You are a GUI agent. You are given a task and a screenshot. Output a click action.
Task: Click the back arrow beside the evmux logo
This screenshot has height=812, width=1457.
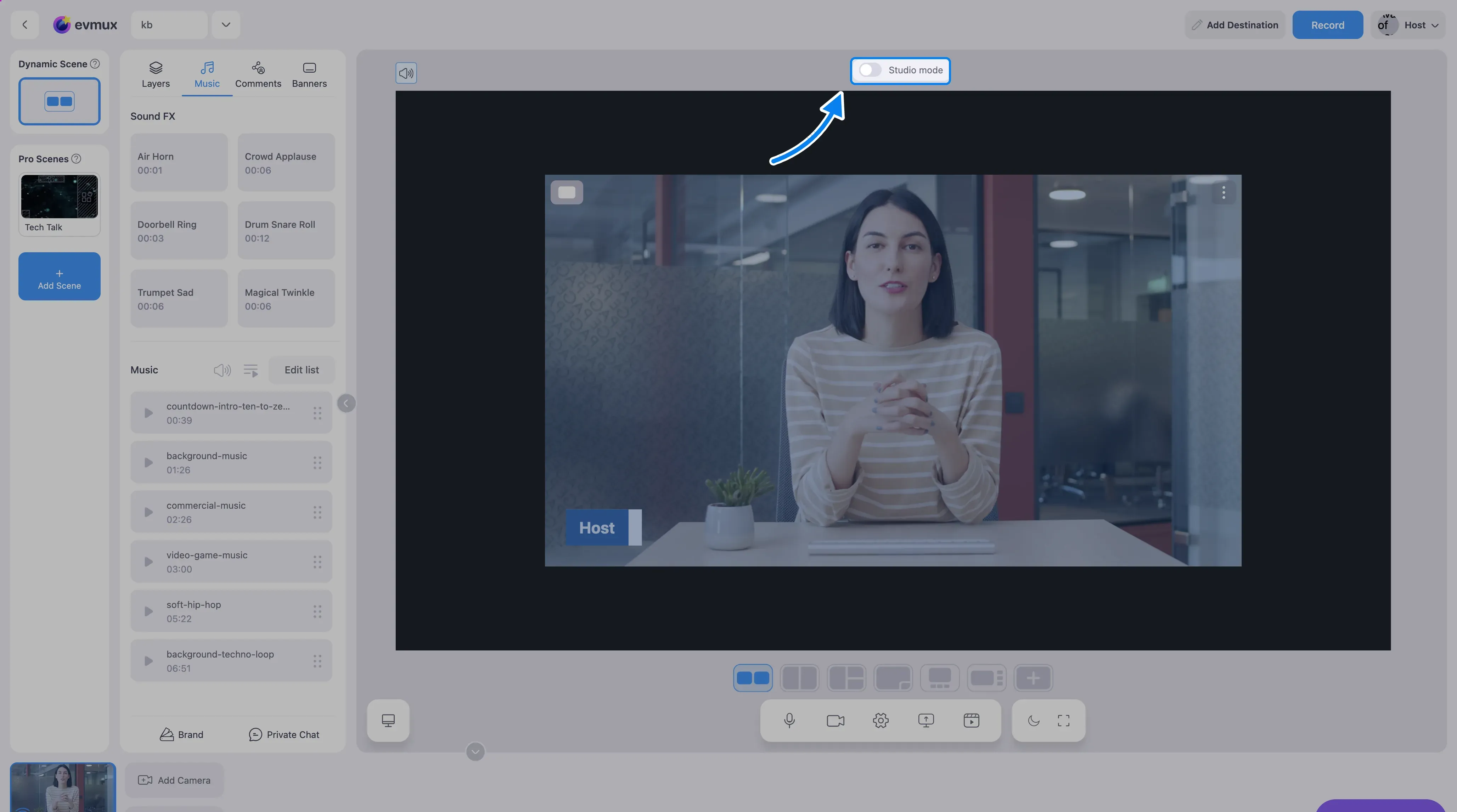(24, 25)
